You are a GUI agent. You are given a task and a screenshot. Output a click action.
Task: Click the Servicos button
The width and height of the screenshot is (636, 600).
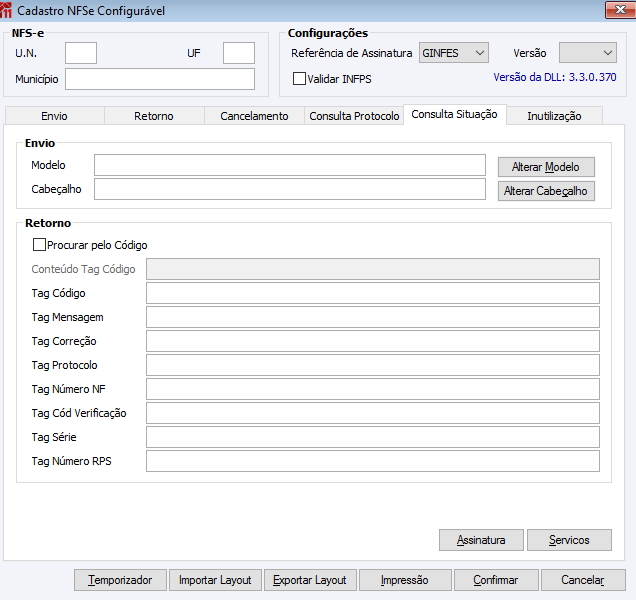tap(569, 540)
